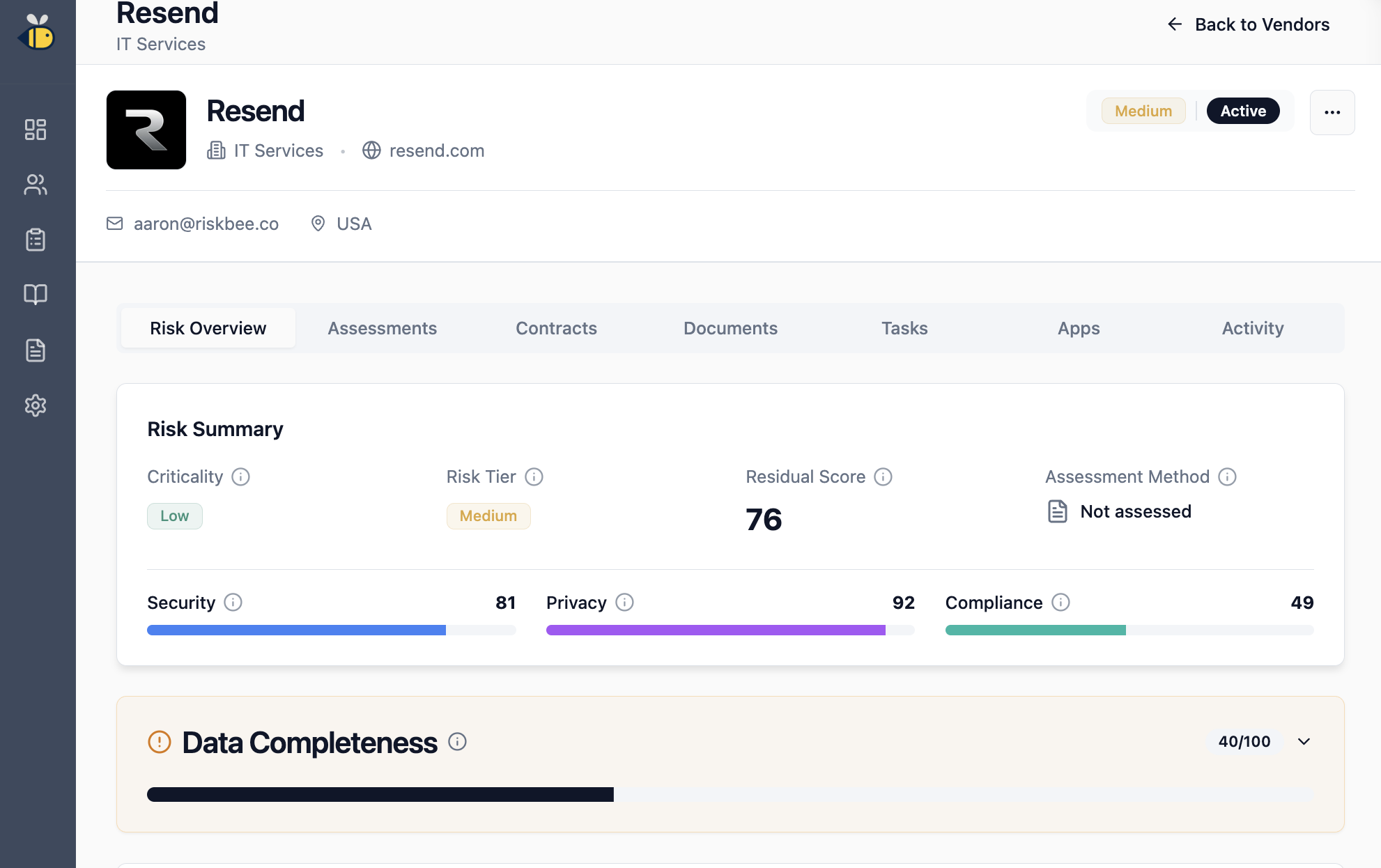Click the Medium risk tier badge
This screenshot has height=868, width=1381.
click(x=488, y=516)
